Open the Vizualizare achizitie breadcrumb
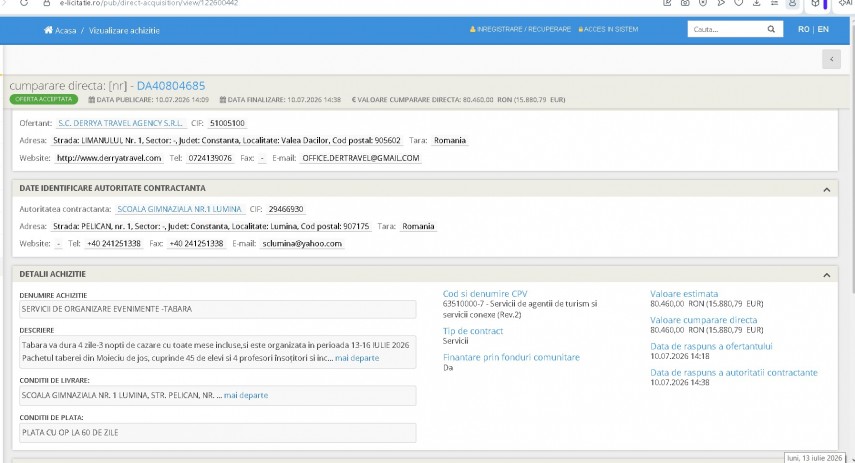The height and width of the screenshot is (463, 855). [x=124, y=31]
